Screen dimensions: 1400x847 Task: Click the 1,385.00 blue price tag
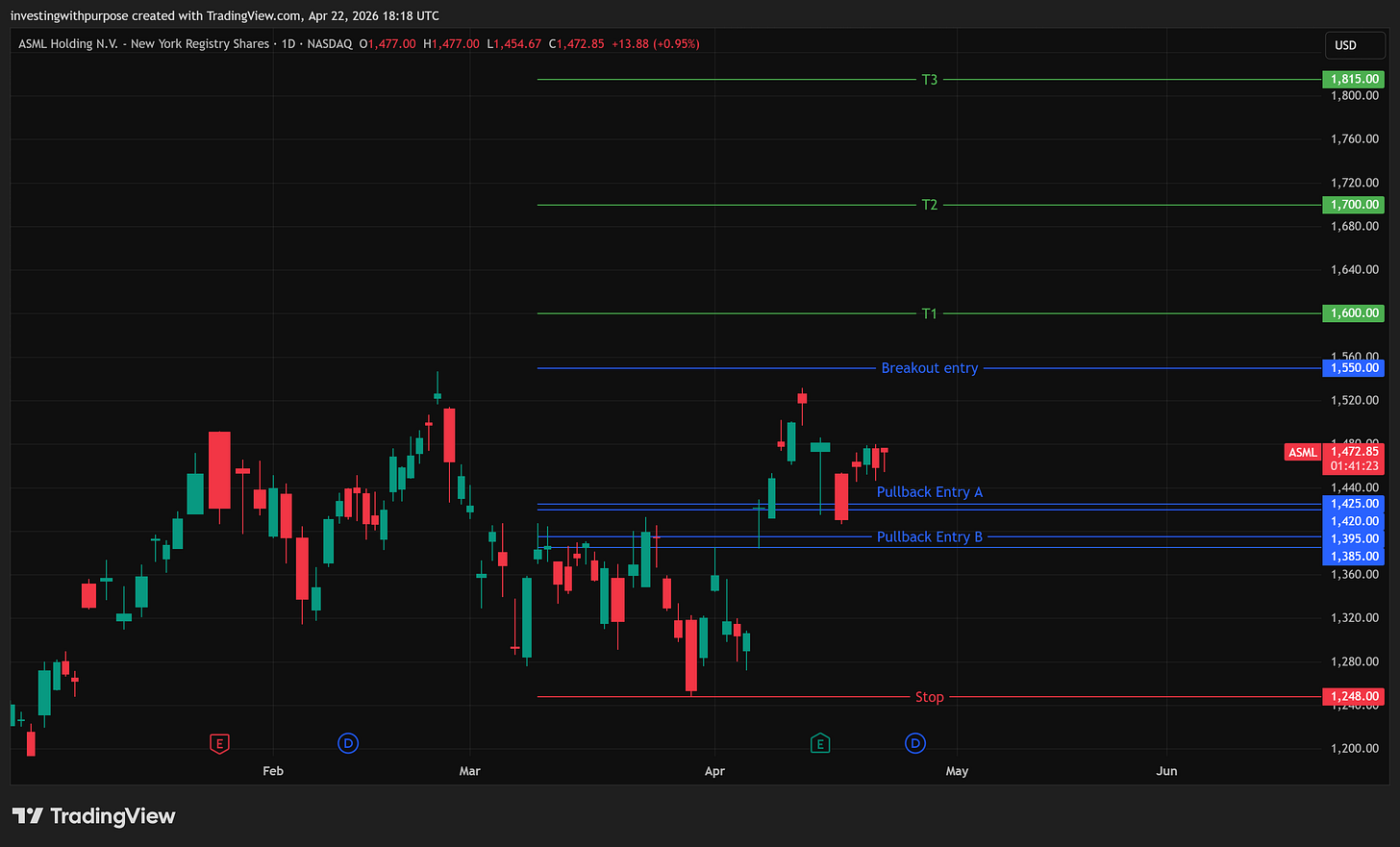pos(1354,556)
